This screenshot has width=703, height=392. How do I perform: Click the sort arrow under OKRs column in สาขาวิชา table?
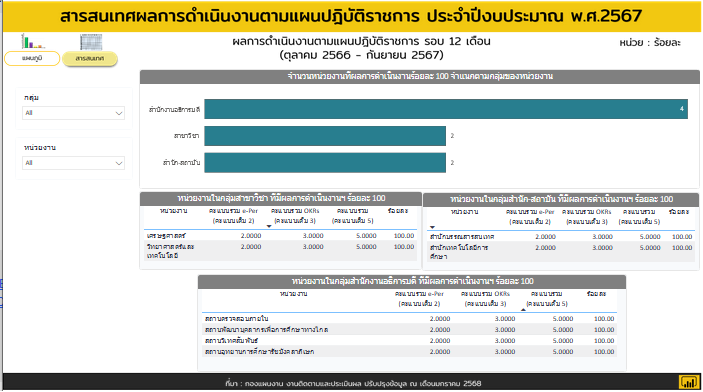point(269,226)
